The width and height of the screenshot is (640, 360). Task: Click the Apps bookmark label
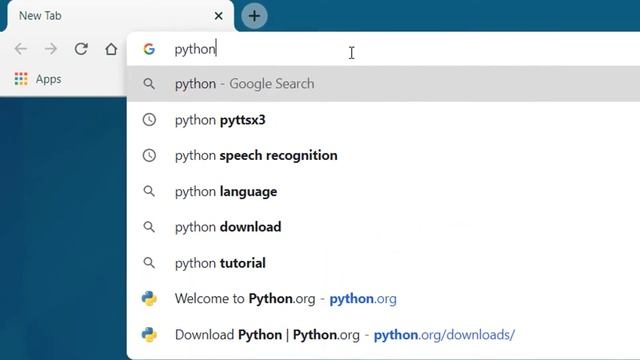[x=49, y=79]
